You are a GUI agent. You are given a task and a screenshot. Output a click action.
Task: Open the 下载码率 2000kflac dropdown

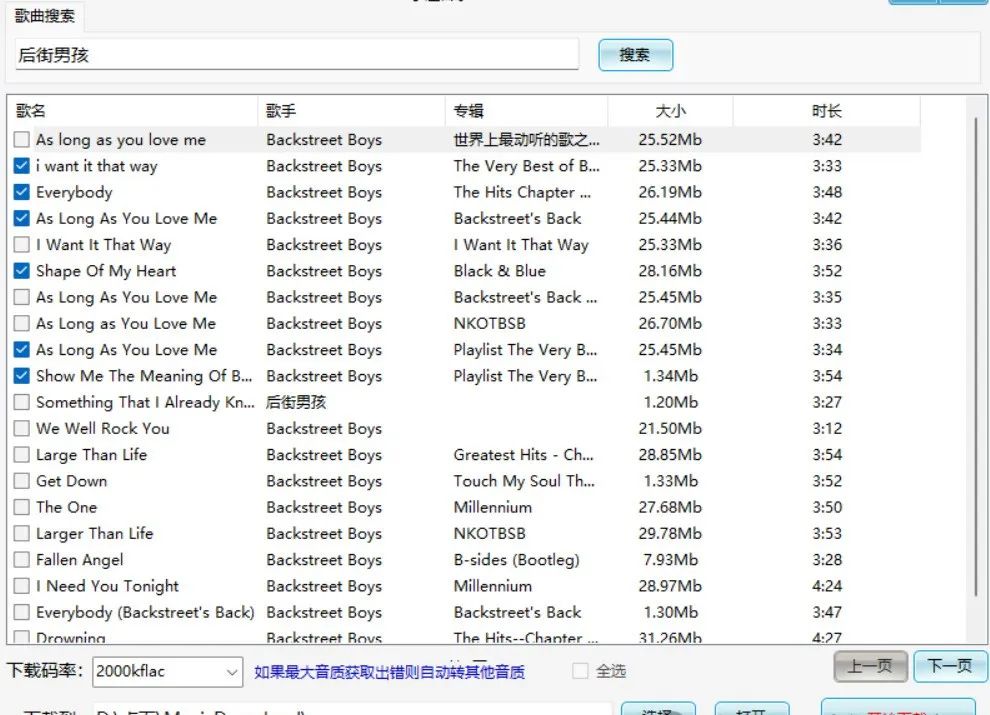(167, 671)
